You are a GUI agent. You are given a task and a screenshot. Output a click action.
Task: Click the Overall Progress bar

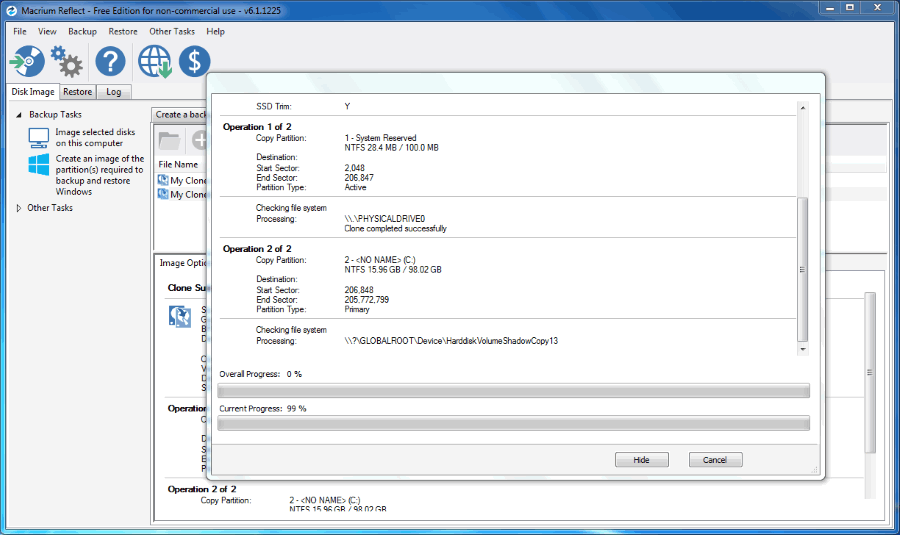(514, 391)
